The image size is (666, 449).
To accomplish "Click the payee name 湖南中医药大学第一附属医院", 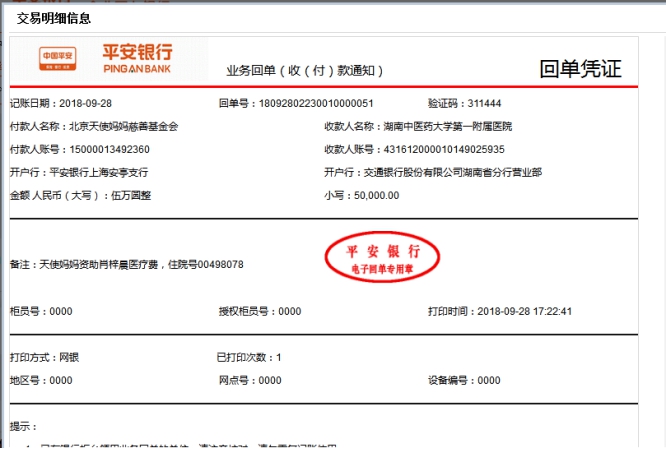I will coord(448,126).
